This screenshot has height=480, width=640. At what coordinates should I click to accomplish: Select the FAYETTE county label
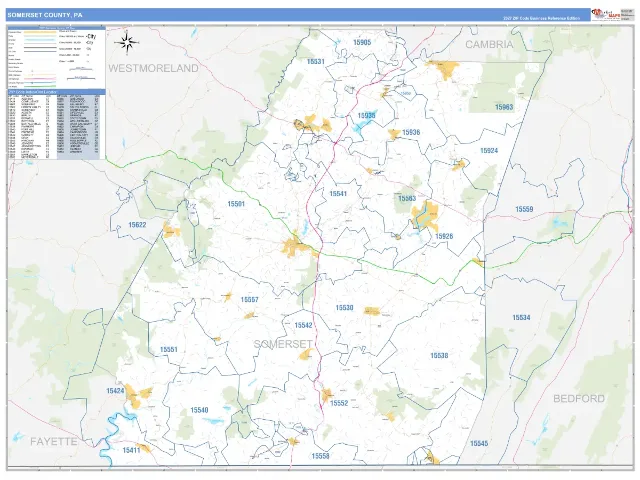click(x=53, y=441)
